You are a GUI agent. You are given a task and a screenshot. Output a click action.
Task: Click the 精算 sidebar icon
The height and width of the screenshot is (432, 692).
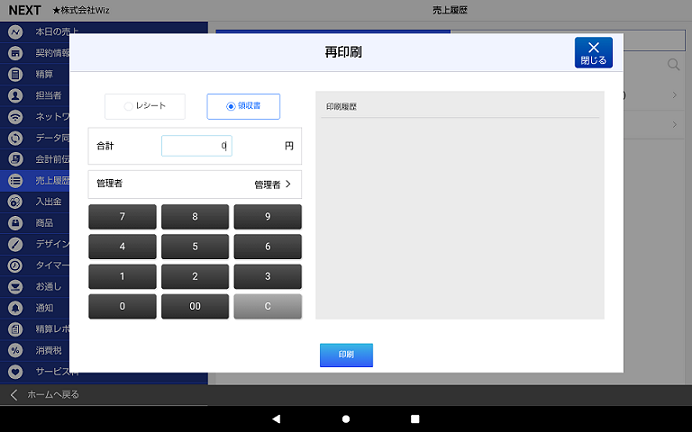click(15, 74)
